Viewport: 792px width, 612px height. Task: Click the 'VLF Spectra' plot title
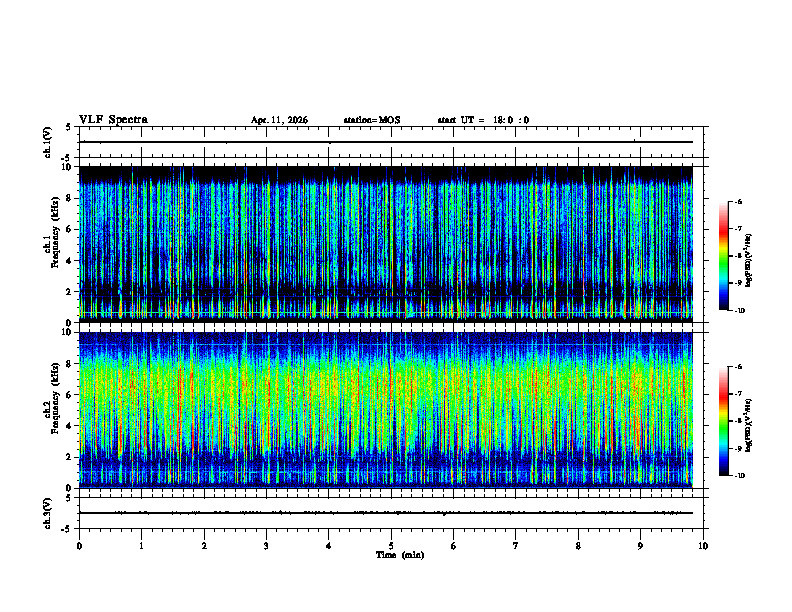(x=113, y=120)
